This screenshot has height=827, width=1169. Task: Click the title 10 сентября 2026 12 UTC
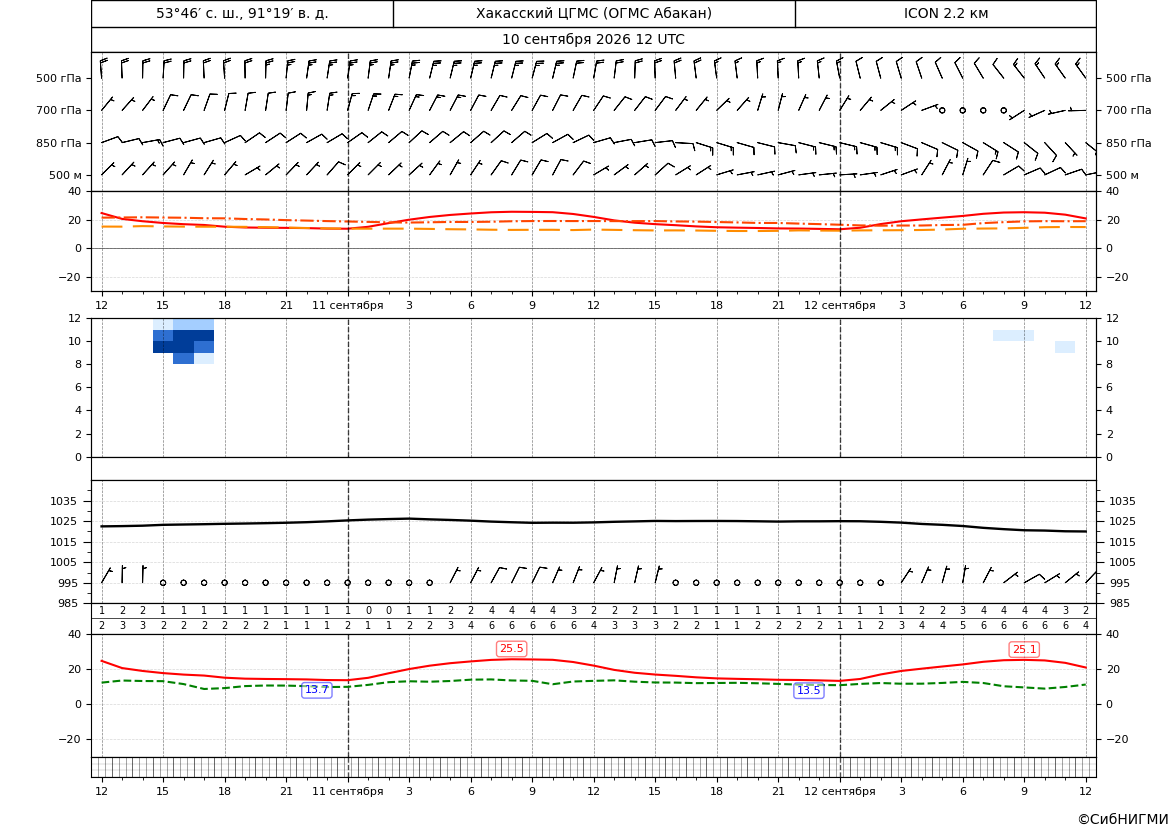593,40
